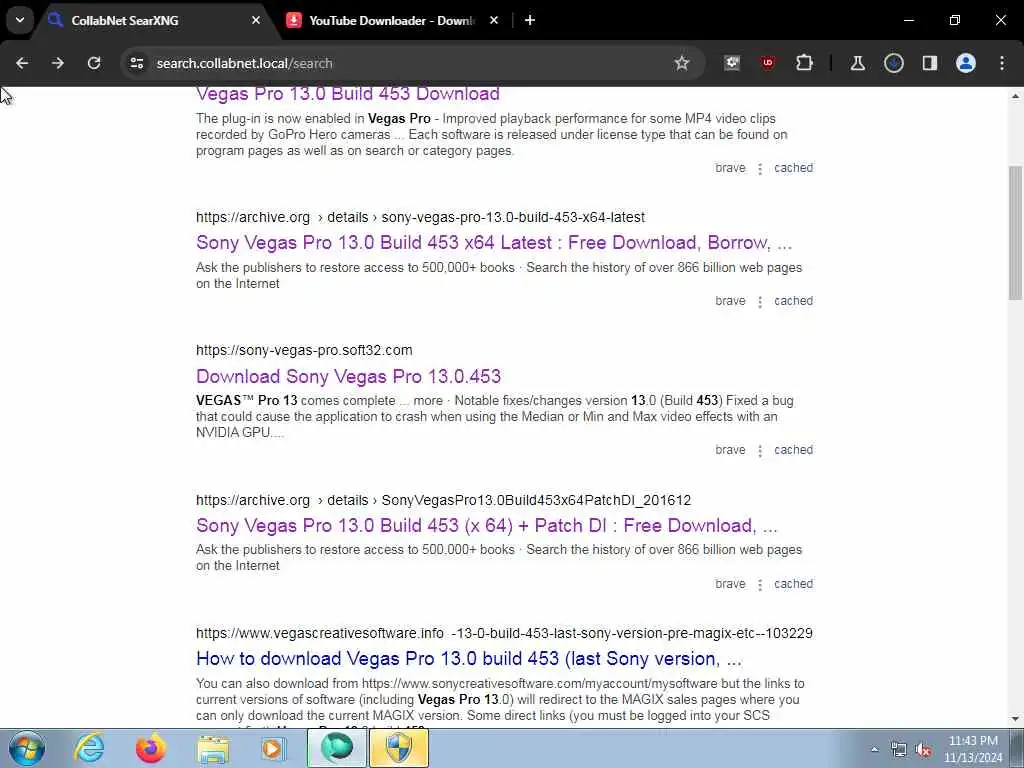Open the tab search dropdown arrow

[20, 20]
